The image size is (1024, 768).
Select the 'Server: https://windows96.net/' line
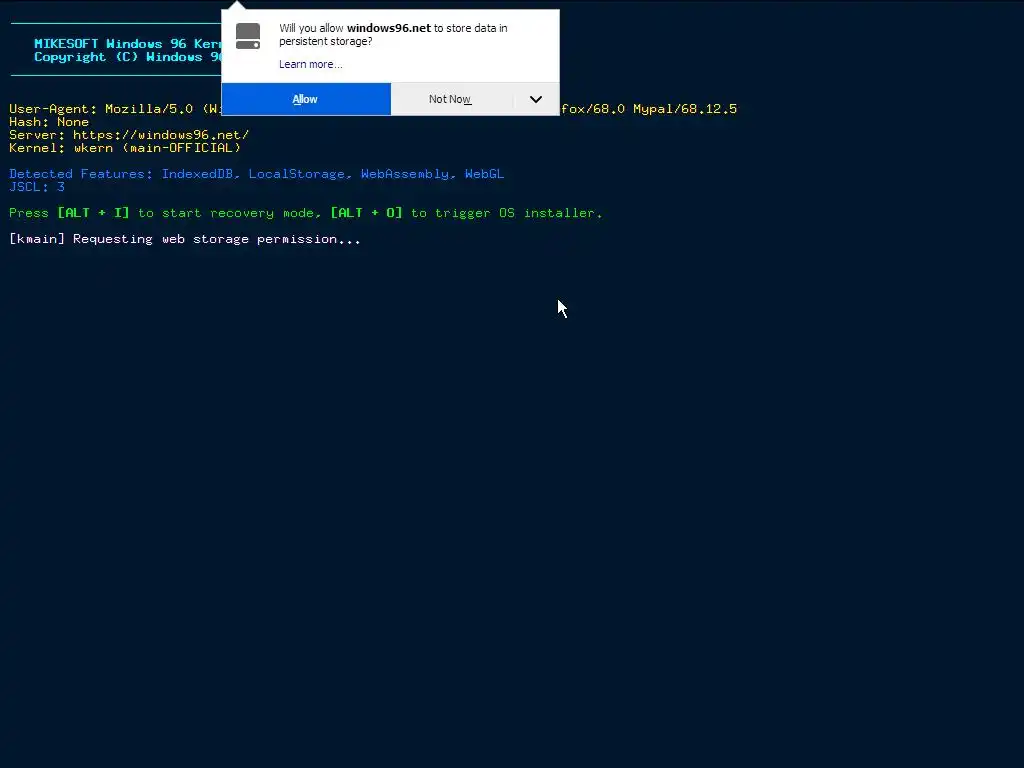(129, 135)
